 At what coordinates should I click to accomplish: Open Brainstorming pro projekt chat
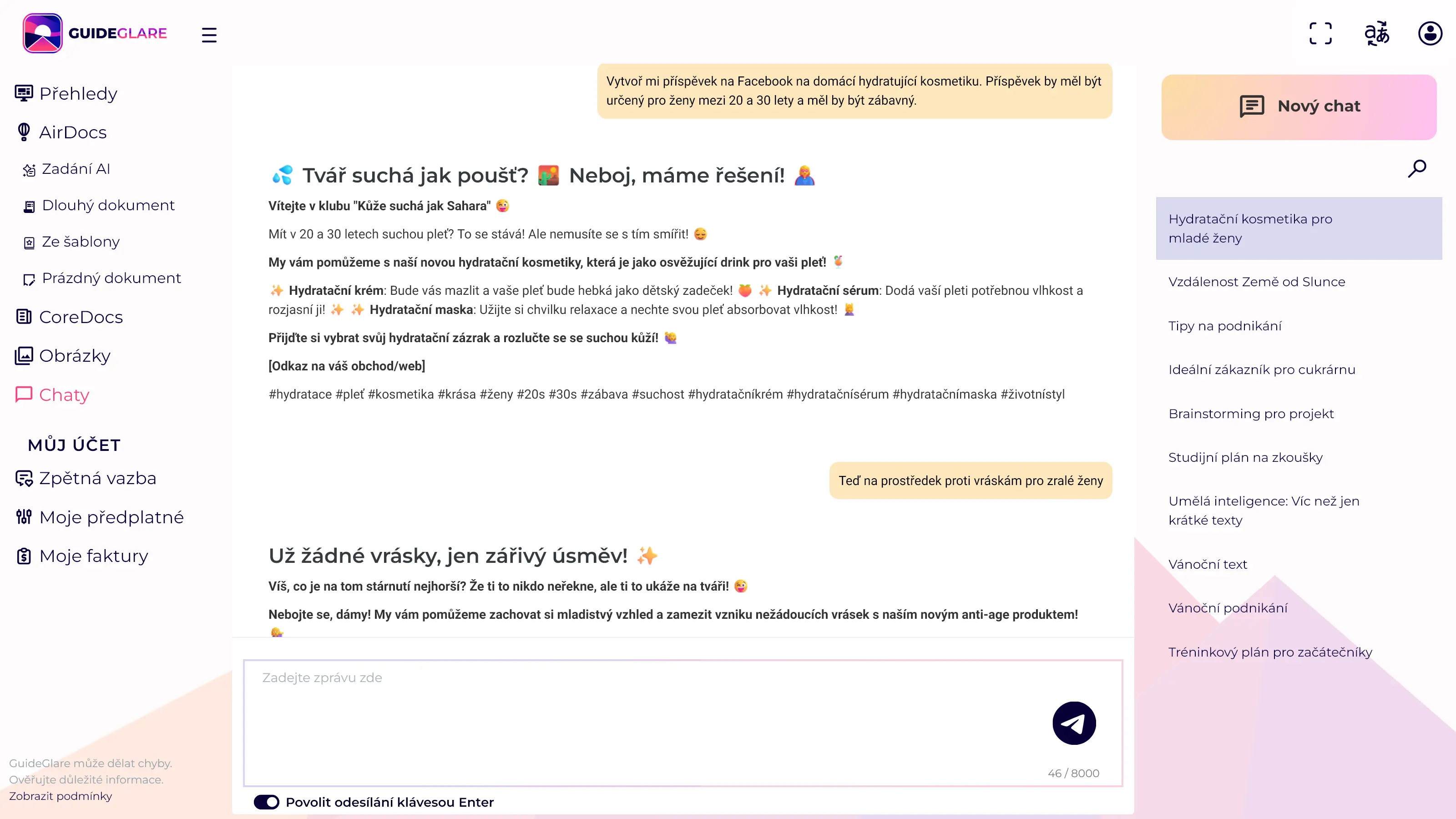pos(1251,413)
